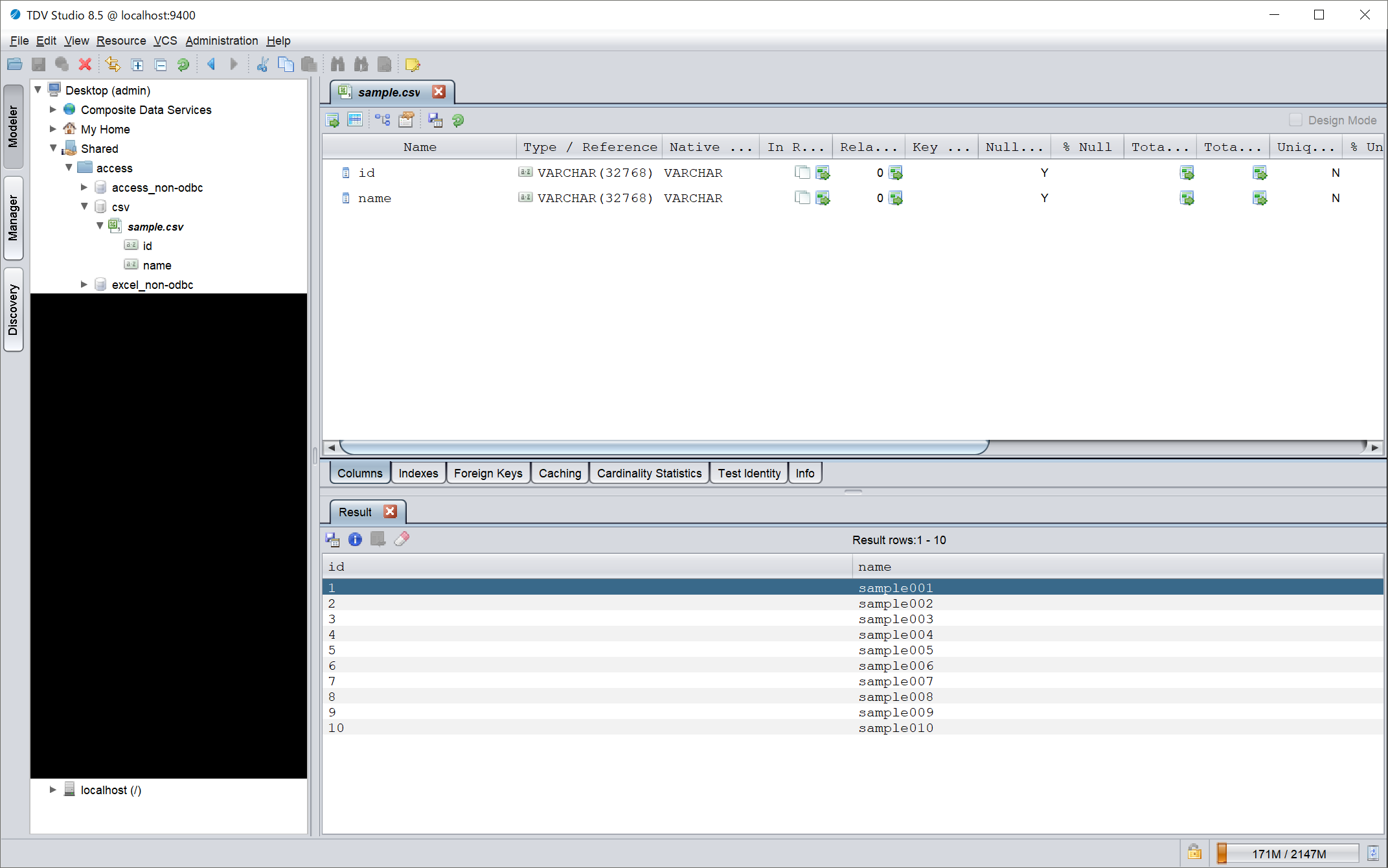Open the Test Identity tab
1388x868 pixels.
[749, 473]
